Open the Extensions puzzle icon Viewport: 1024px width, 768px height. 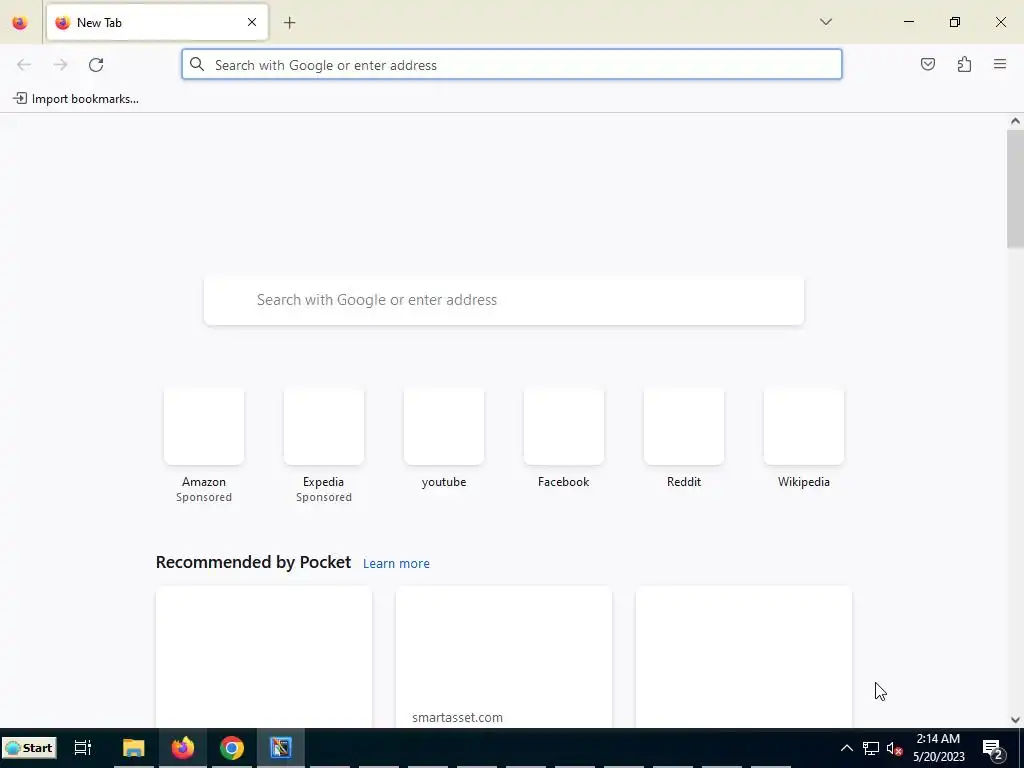tap(964, 64)
